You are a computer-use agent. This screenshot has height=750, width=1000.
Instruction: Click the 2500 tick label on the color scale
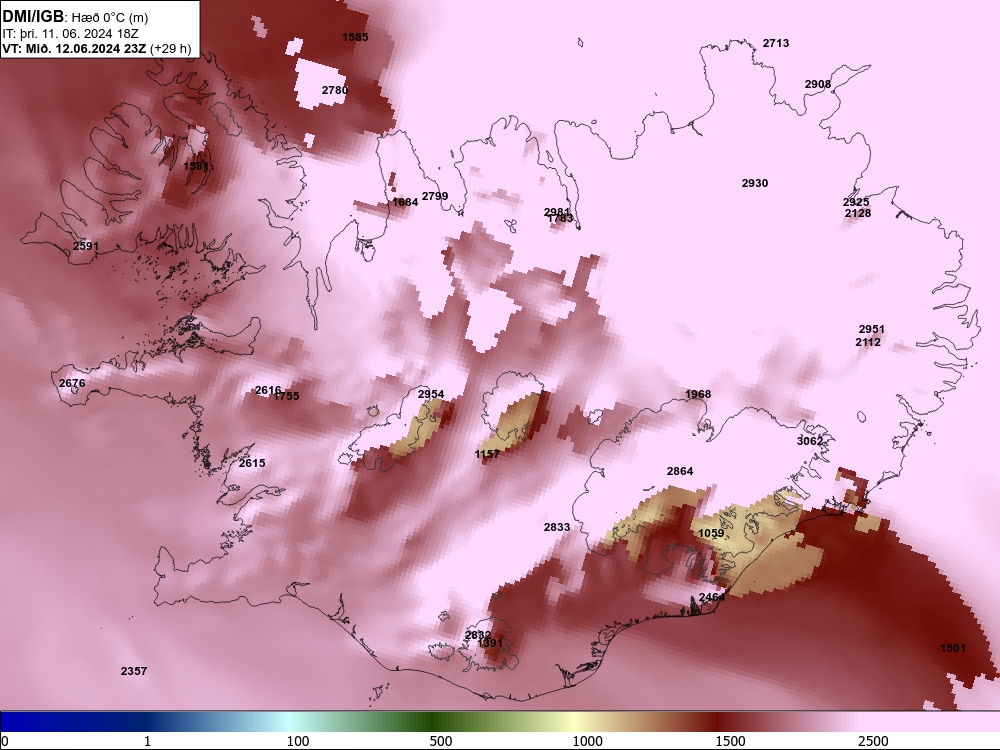[x=873, y=741]
